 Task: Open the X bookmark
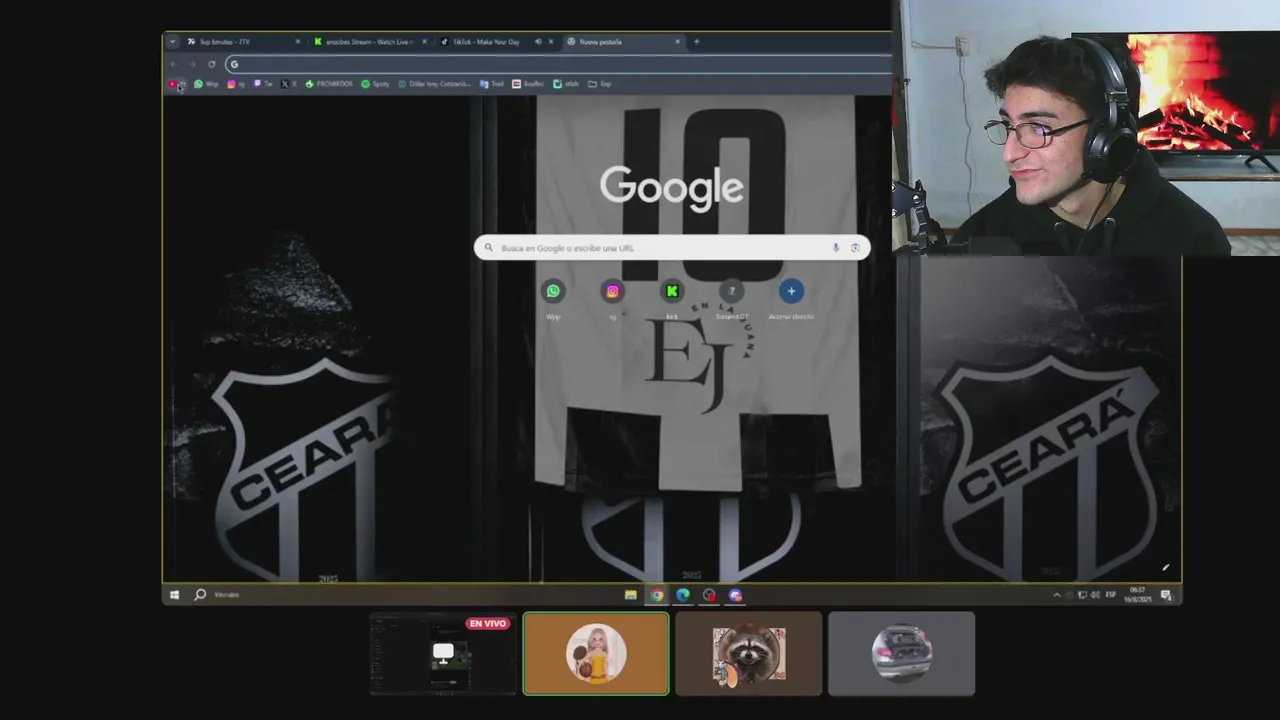tap(289, 84)
